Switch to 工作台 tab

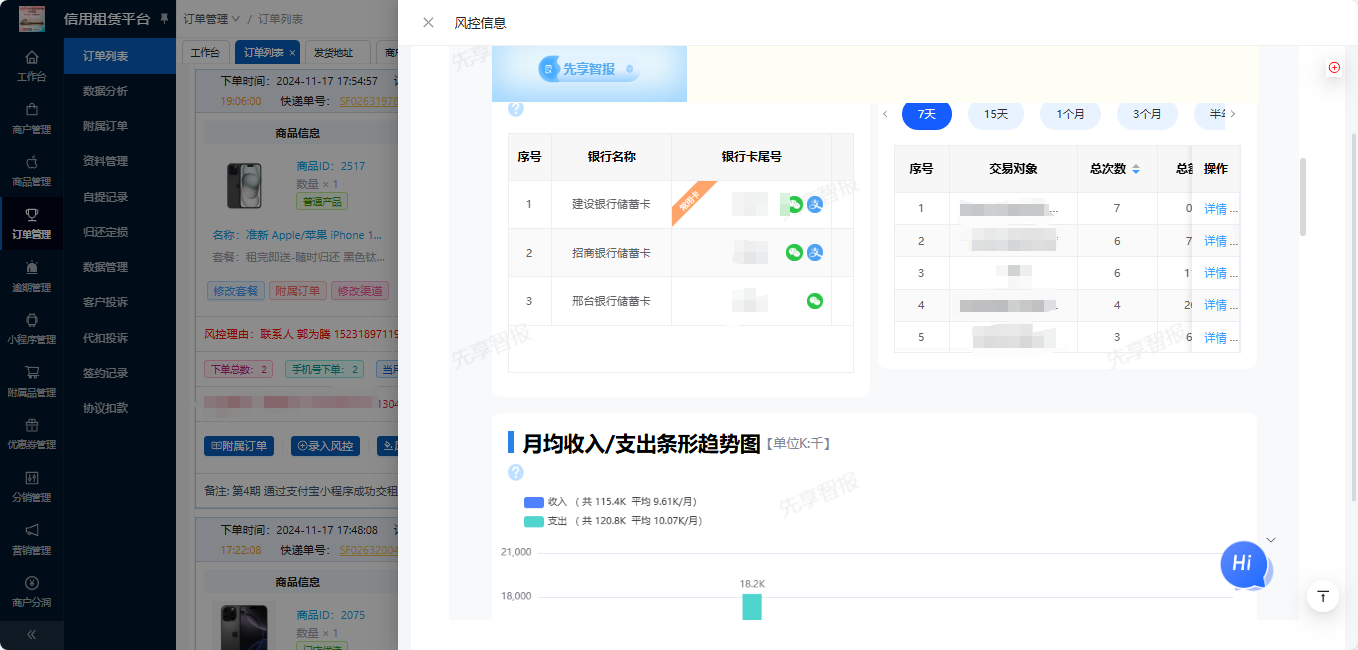205,52
